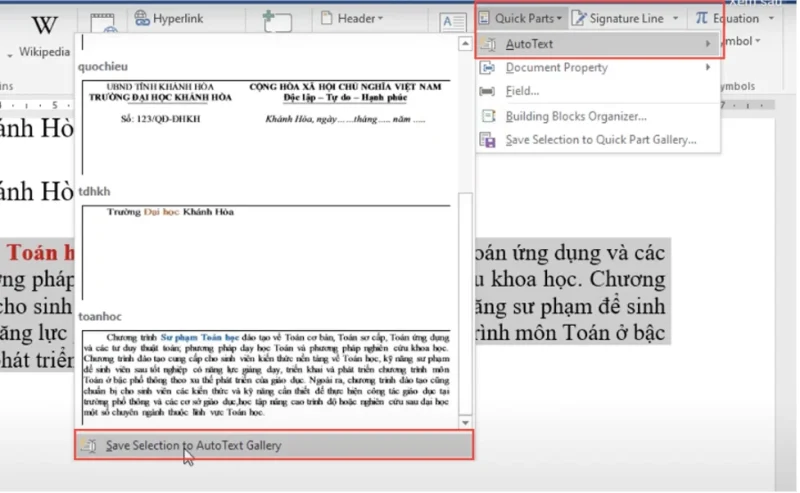This screenshot has height=493, width=800.
Task: Click the red 'Toán h' document text
Action: pyautogui.click(x=40, y=253)
